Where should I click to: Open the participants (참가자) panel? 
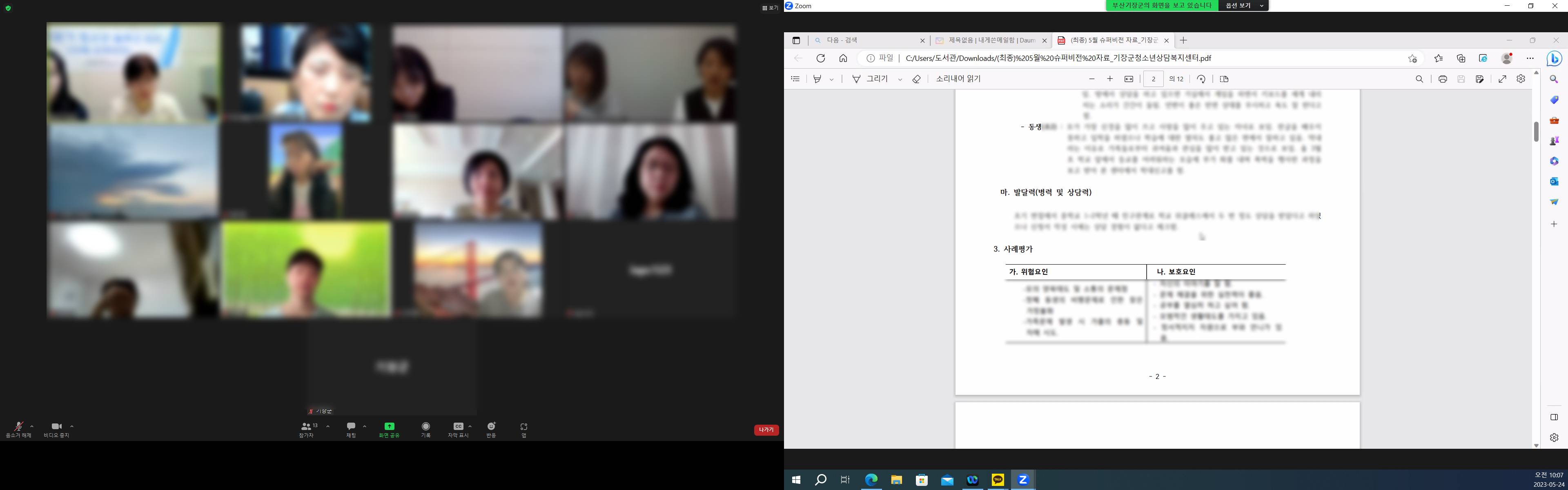(x=307, y=430)
